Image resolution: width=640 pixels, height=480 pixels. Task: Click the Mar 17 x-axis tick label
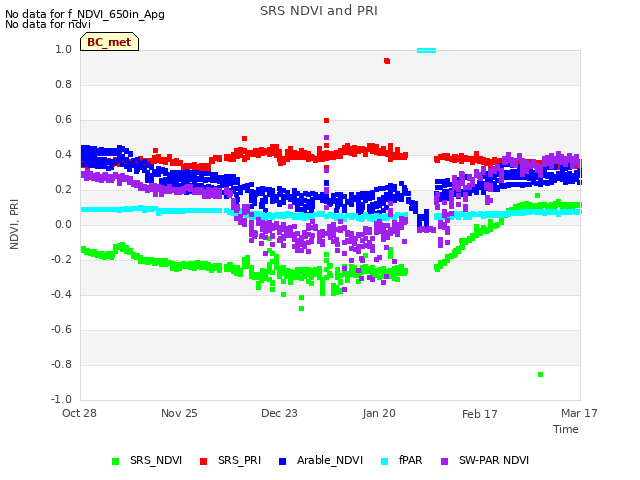pos(579,413)
